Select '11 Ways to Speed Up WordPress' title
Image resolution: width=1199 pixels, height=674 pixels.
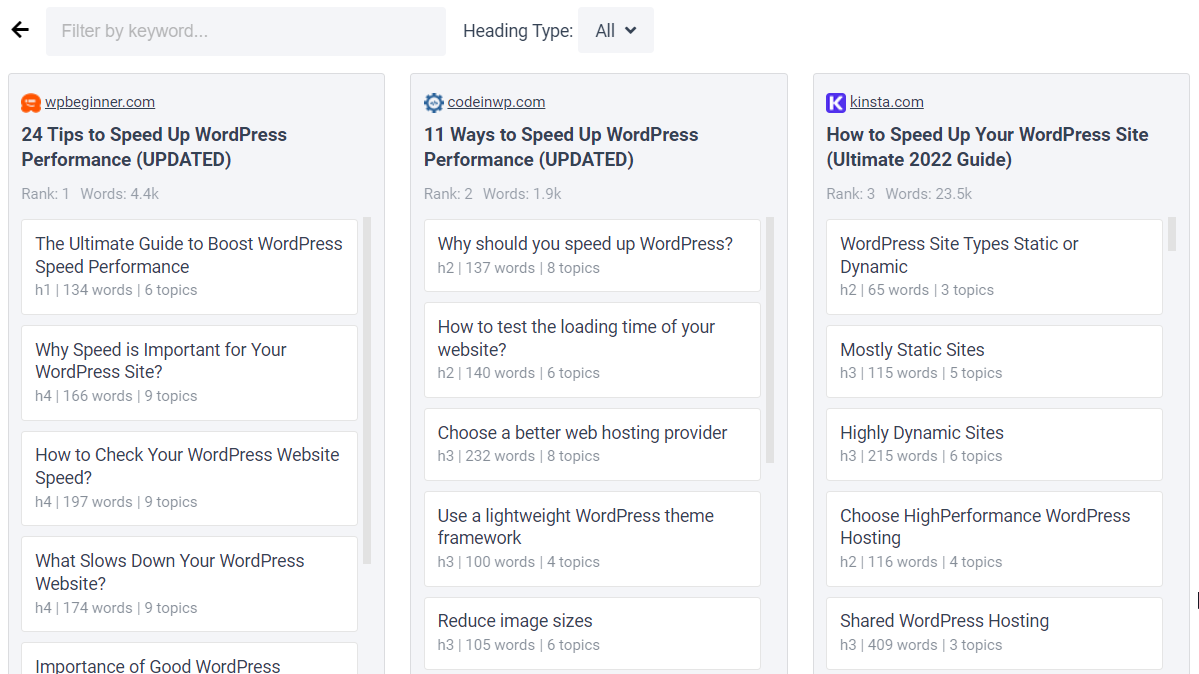click(x=561, y=147)
